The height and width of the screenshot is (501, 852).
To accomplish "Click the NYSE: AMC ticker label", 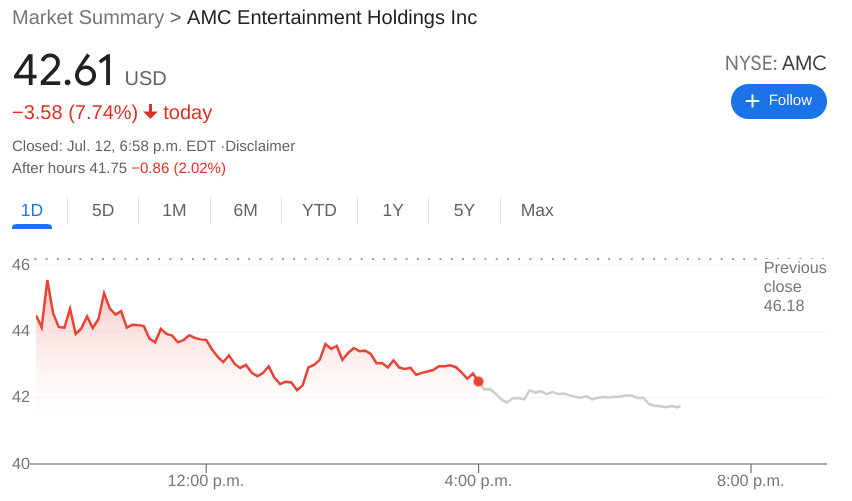I will coord(775,63).
